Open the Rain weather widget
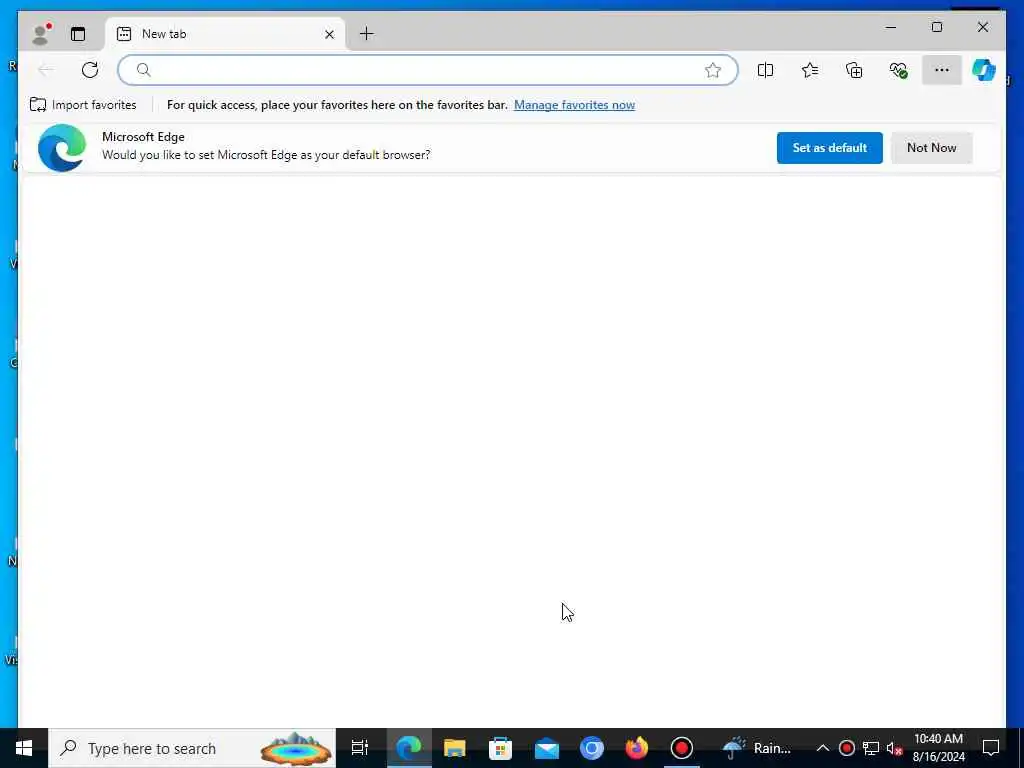Image resolution: width=1024 pixels, height=768 pixels. pyautogui.click(x=758, y=748)
